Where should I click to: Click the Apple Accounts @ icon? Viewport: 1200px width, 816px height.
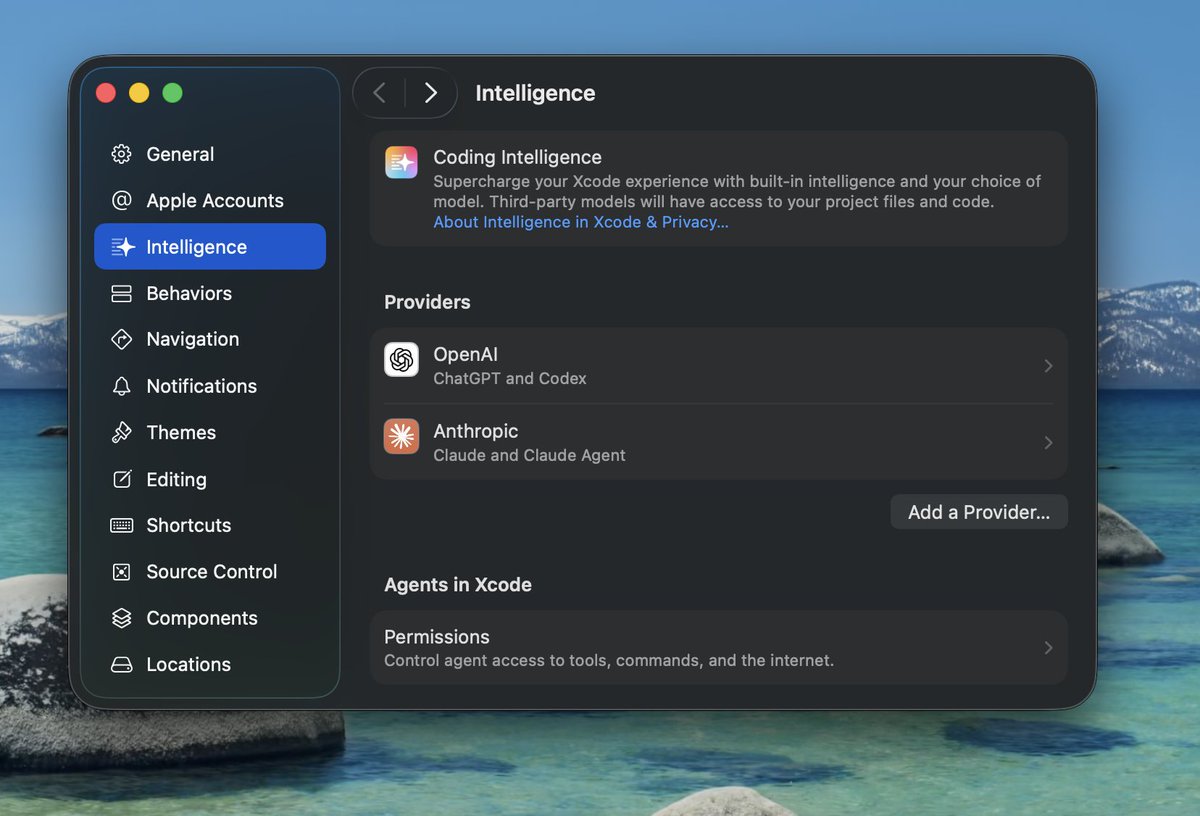pos(122,200)
